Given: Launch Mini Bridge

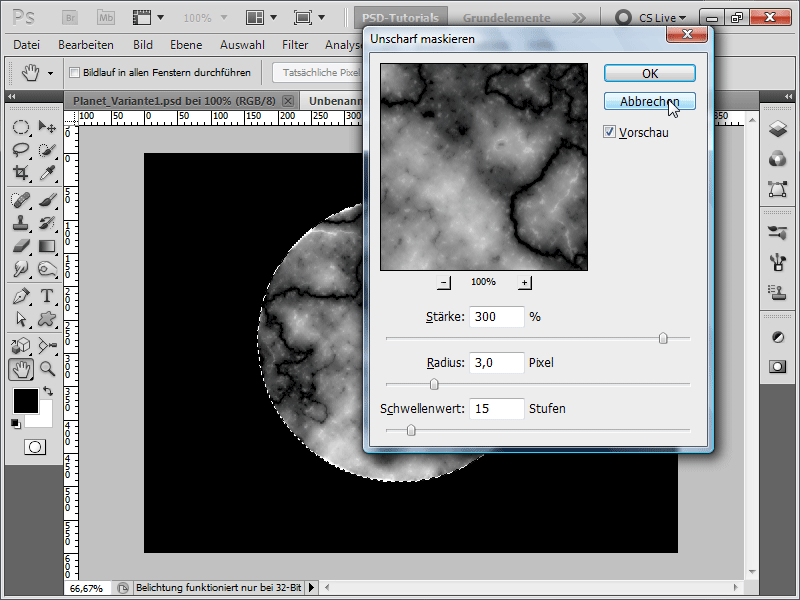Looking at the screenshot, I should coord(106,17).
